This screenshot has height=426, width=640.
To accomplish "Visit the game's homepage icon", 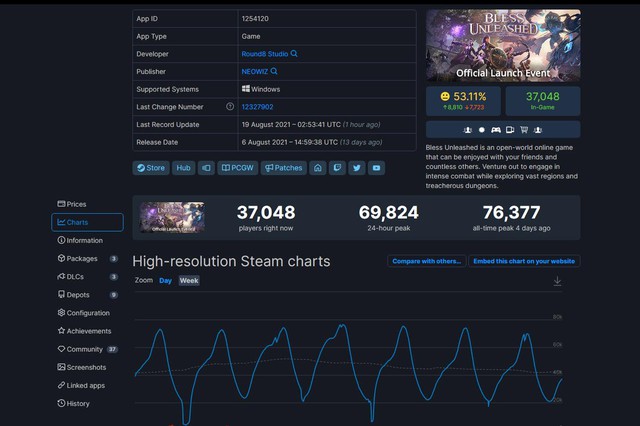I will click(x=318, y=168).
